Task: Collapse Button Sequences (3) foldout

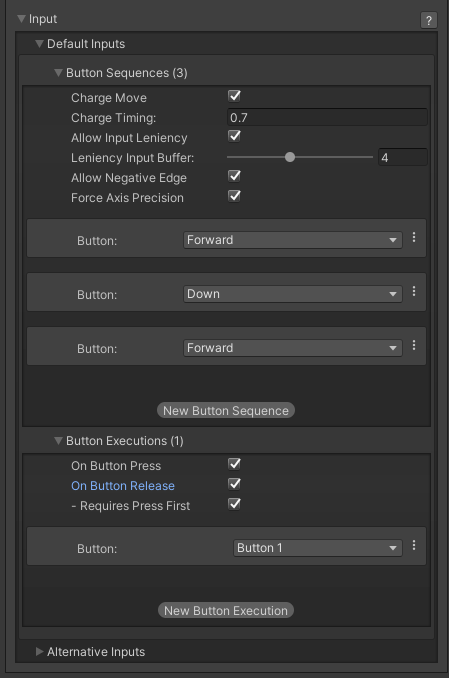Action: click(x=58, y=73)
